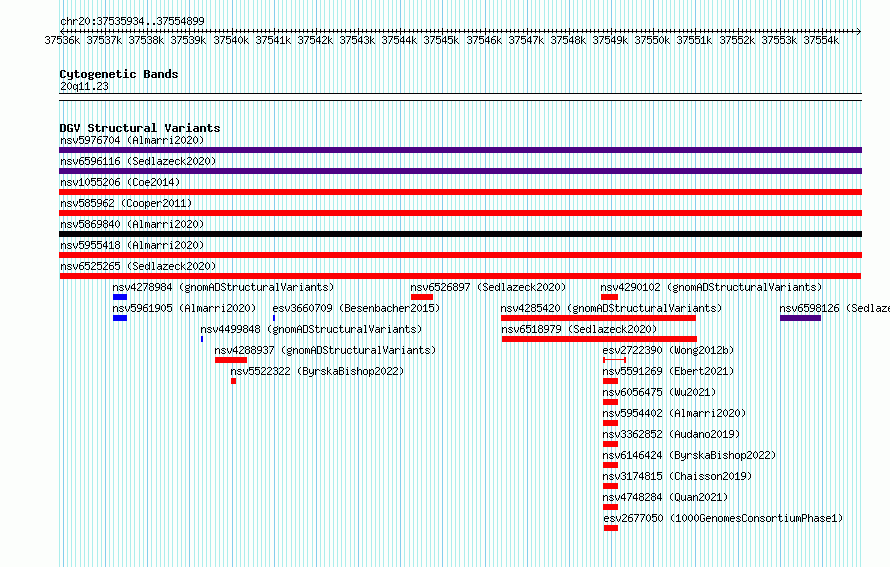
Task: Click nsv4278984 (gnomADStructuralVariants) label
Action: tap(223, 287)
